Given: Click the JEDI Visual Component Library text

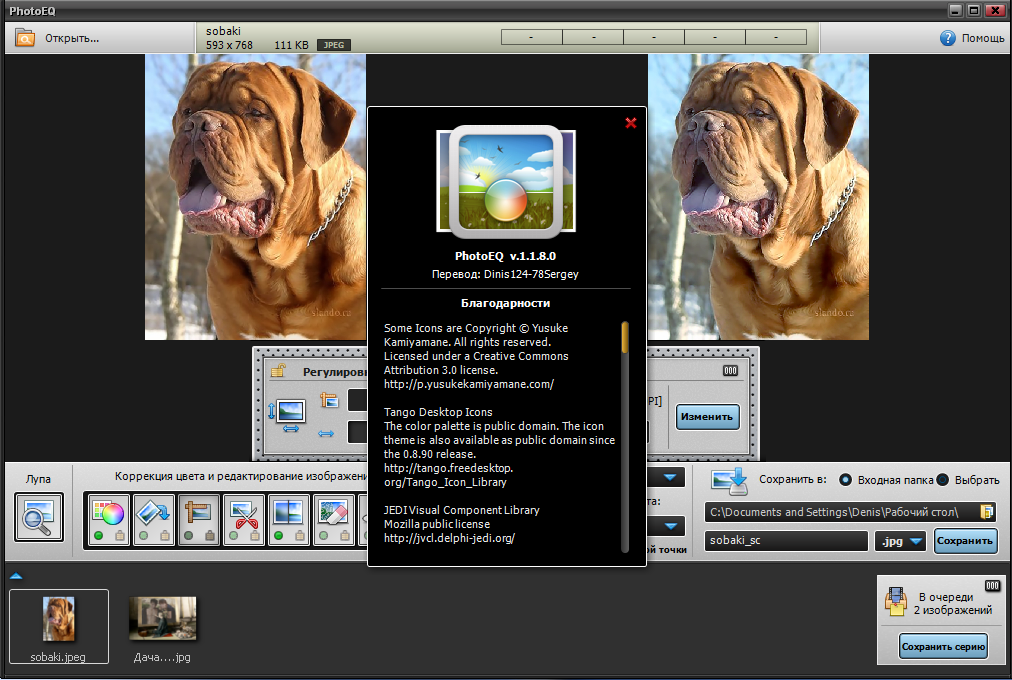Looking at the screenshot, I should coord(461,510).
